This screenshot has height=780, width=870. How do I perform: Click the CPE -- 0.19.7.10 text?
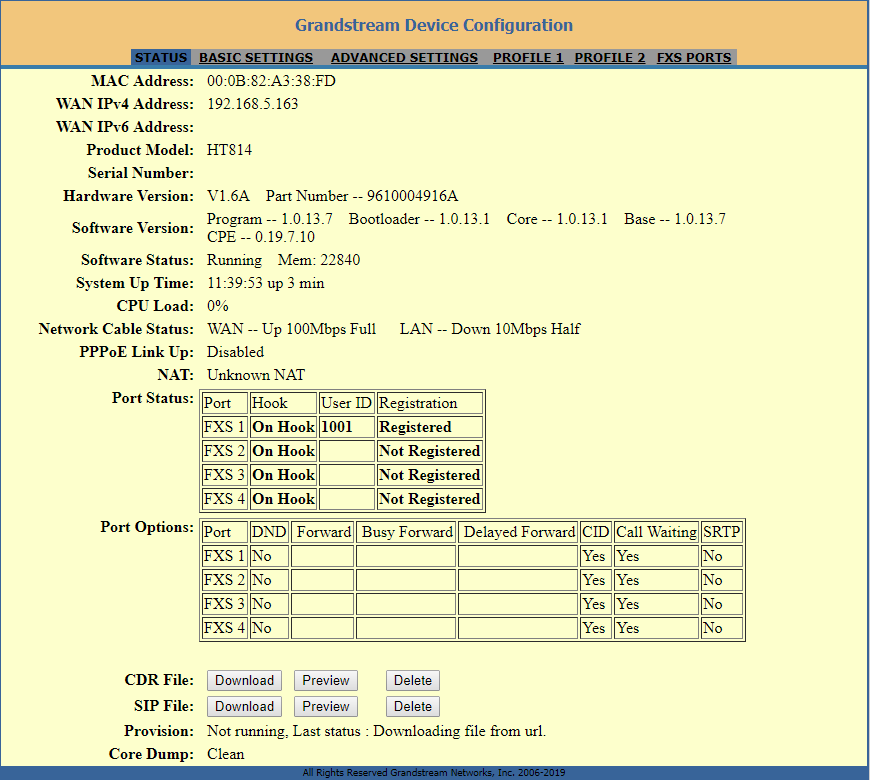point(261,237)
